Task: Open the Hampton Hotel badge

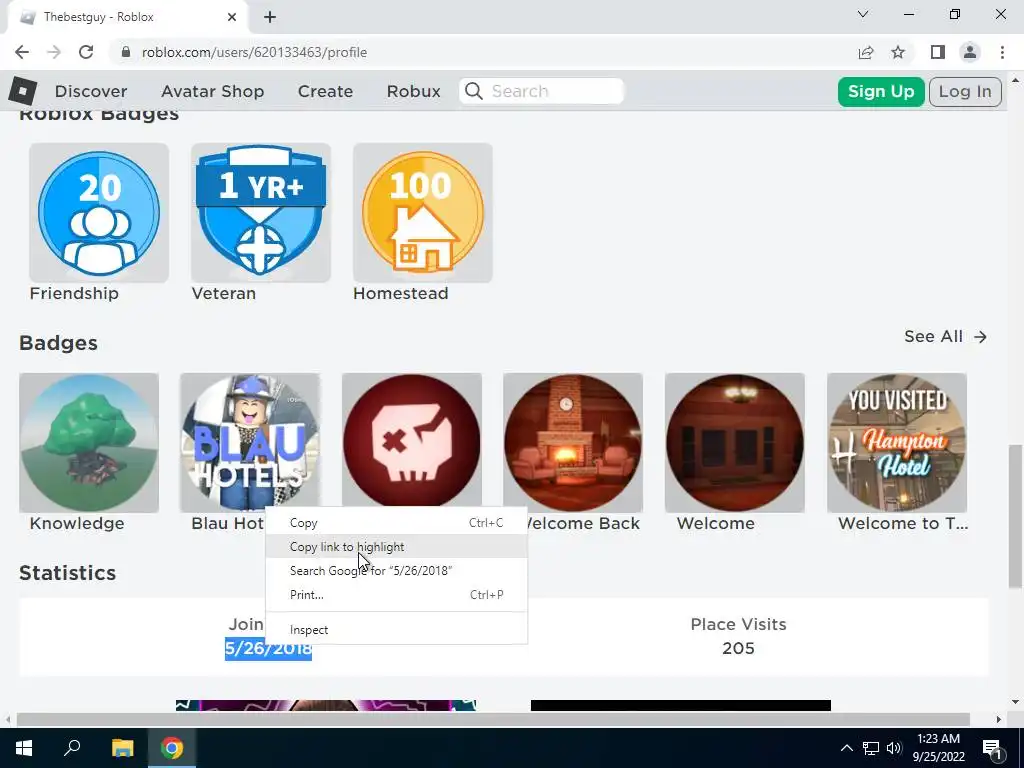Action: [897, 443]
